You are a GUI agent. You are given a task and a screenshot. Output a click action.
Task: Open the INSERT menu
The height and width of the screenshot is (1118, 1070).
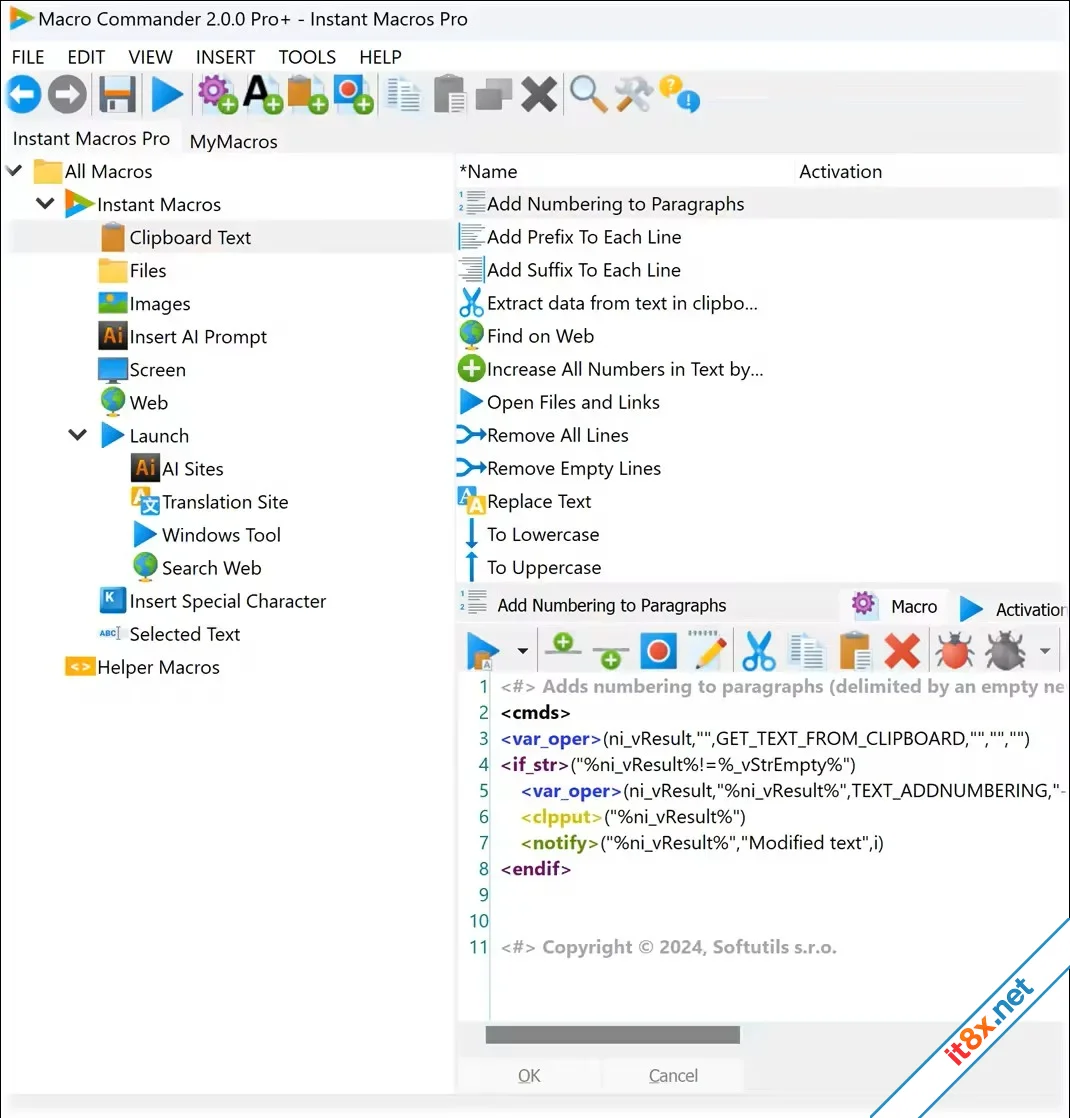point(225,57)
